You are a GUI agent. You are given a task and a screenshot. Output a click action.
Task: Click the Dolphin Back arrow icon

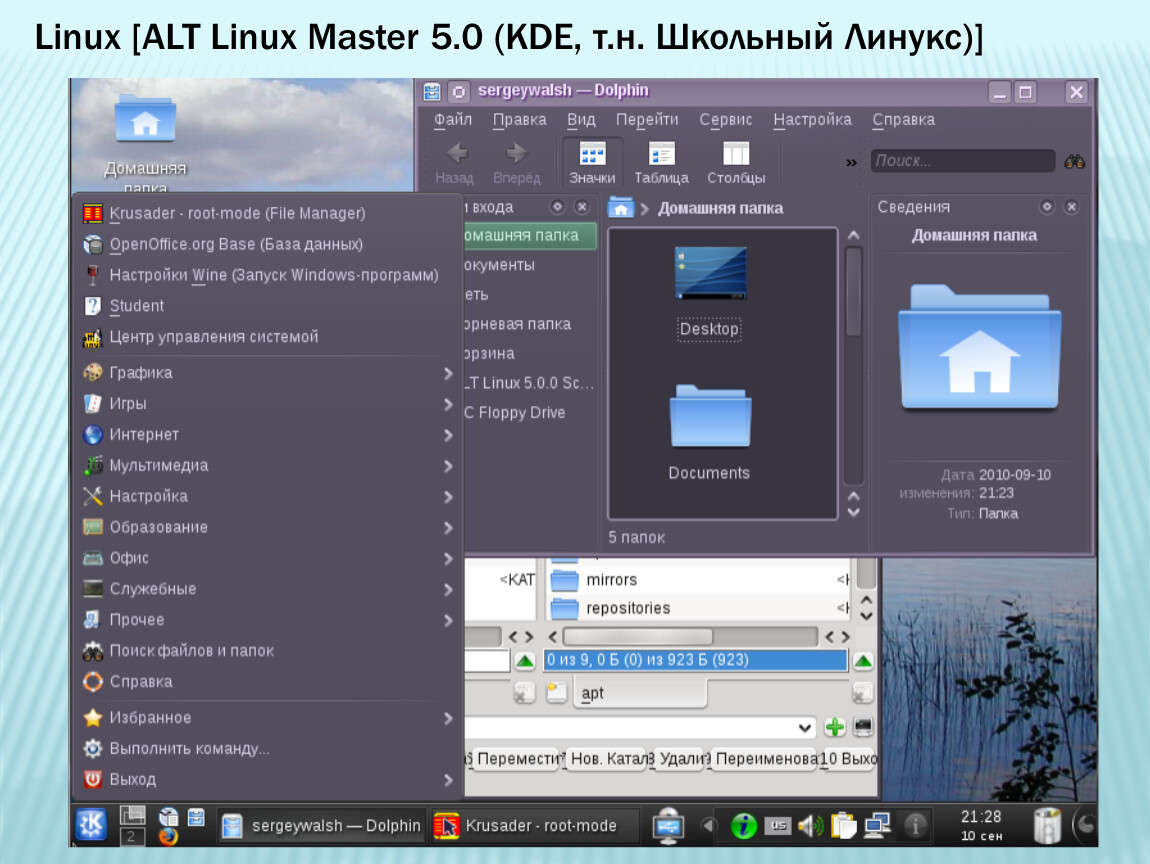click(x=457, y=153)
